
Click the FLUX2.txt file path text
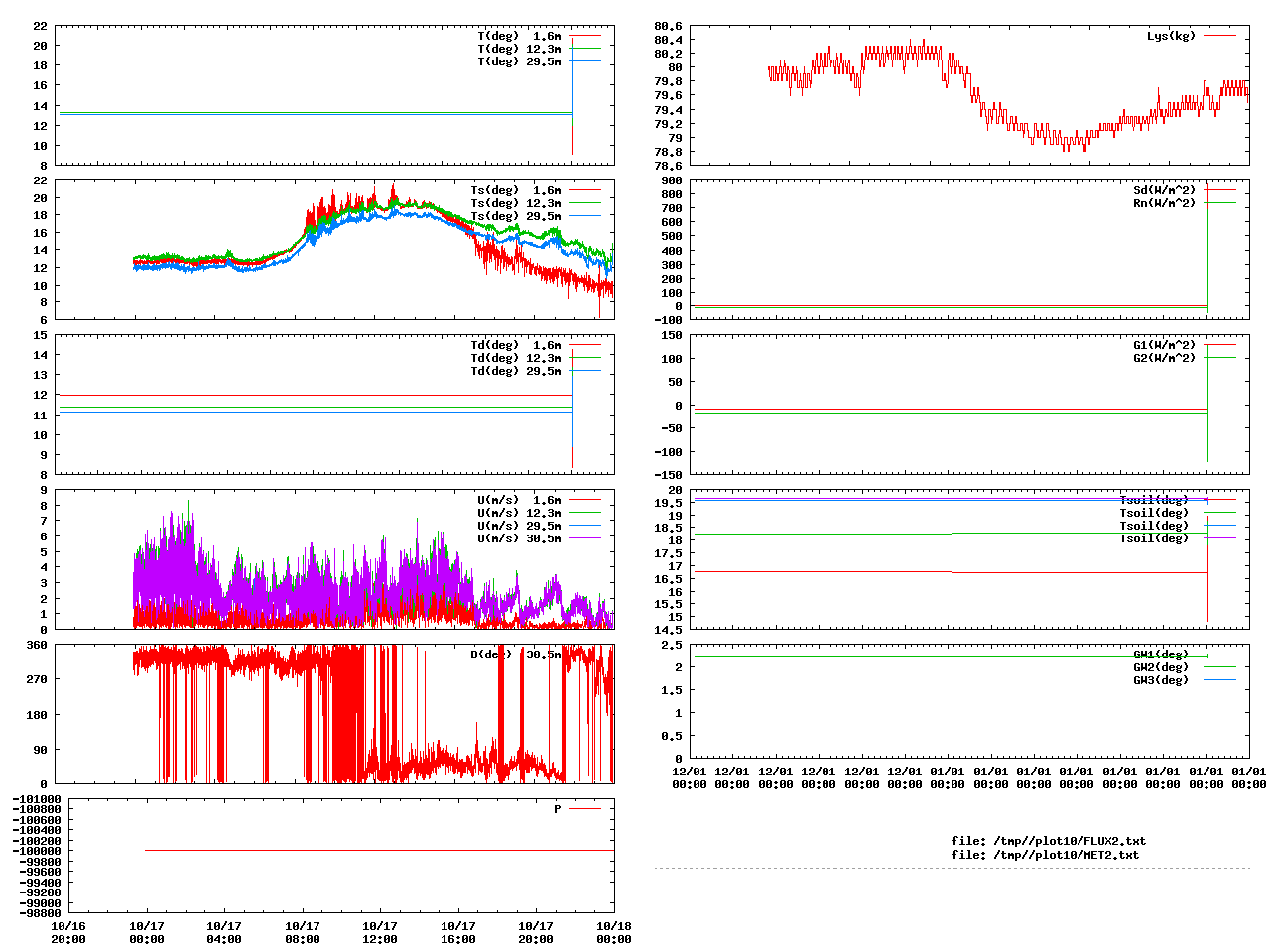(1049, 841)
